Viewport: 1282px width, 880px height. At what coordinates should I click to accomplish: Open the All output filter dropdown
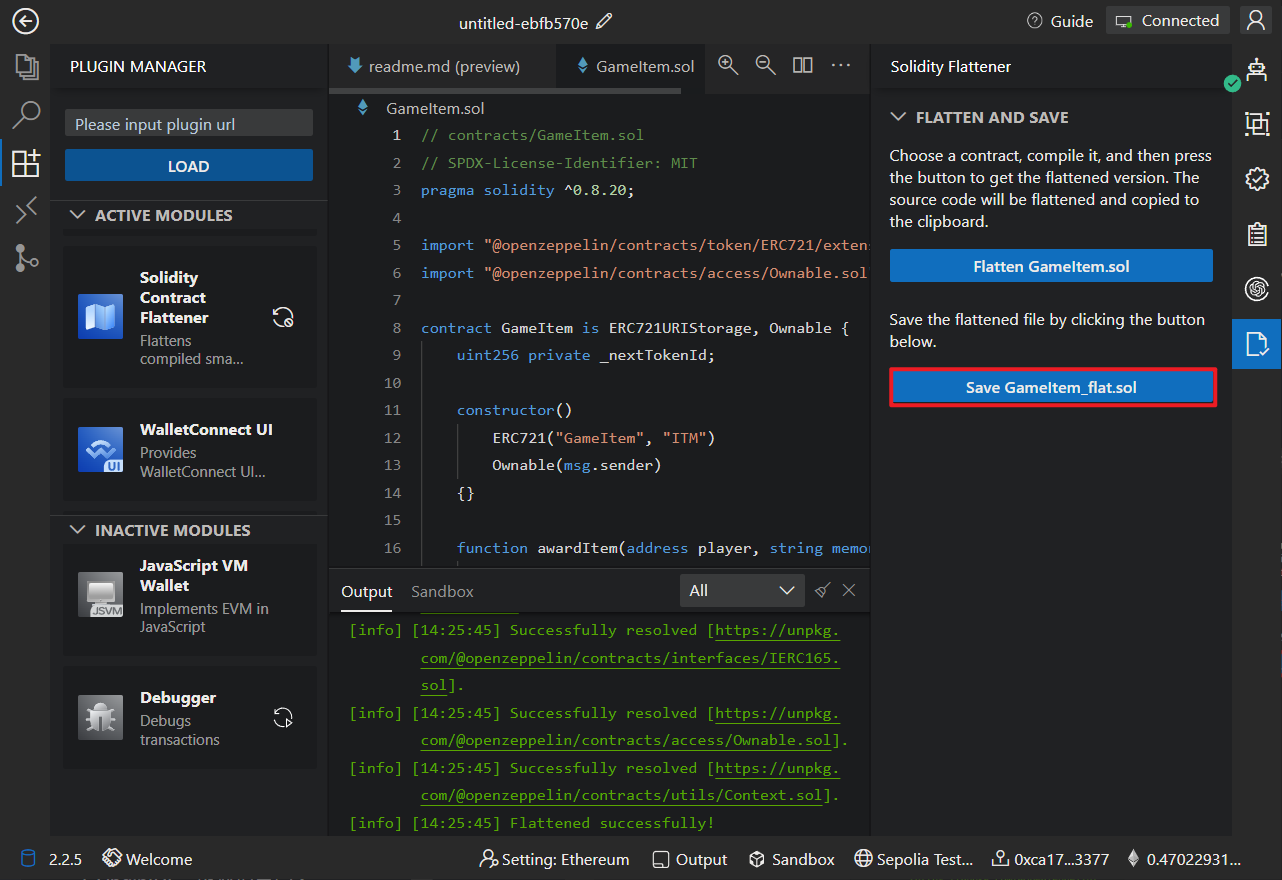point(741,590)
